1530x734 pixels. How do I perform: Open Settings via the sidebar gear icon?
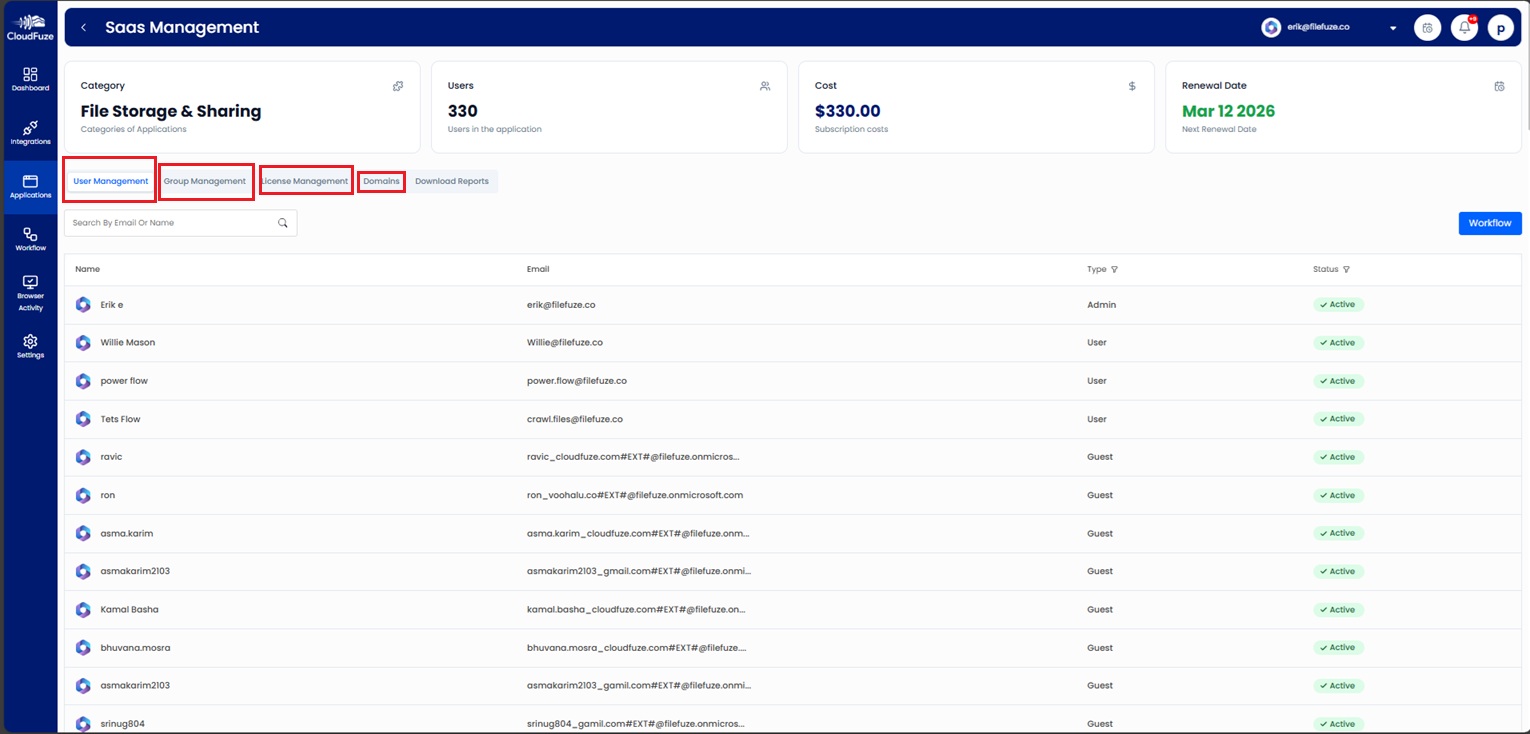click(30, 347)
